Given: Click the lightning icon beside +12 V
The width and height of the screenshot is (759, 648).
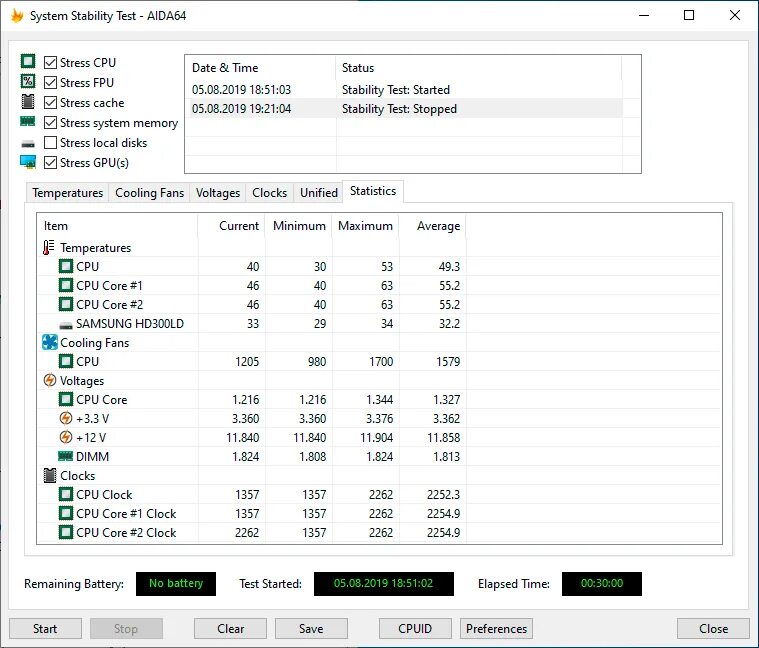Looking at the screenshot, I should (66, 437).
